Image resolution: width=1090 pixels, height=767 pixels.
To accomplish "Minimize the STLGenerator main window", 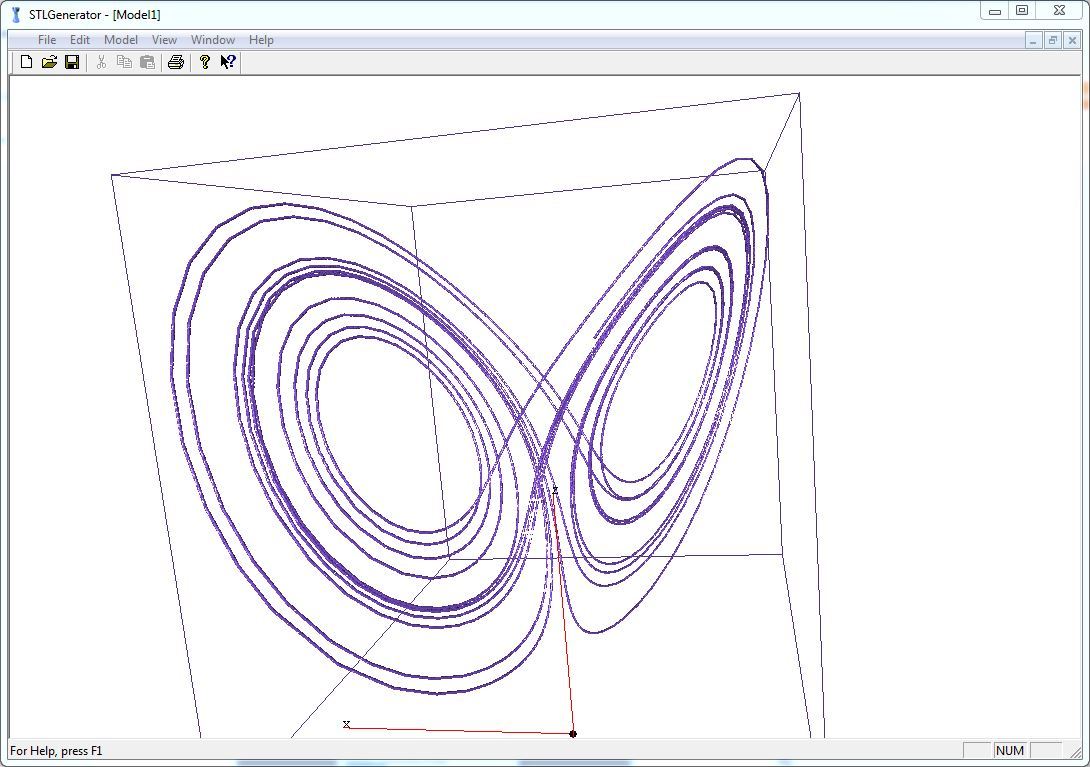I will (x=995, y=10).
